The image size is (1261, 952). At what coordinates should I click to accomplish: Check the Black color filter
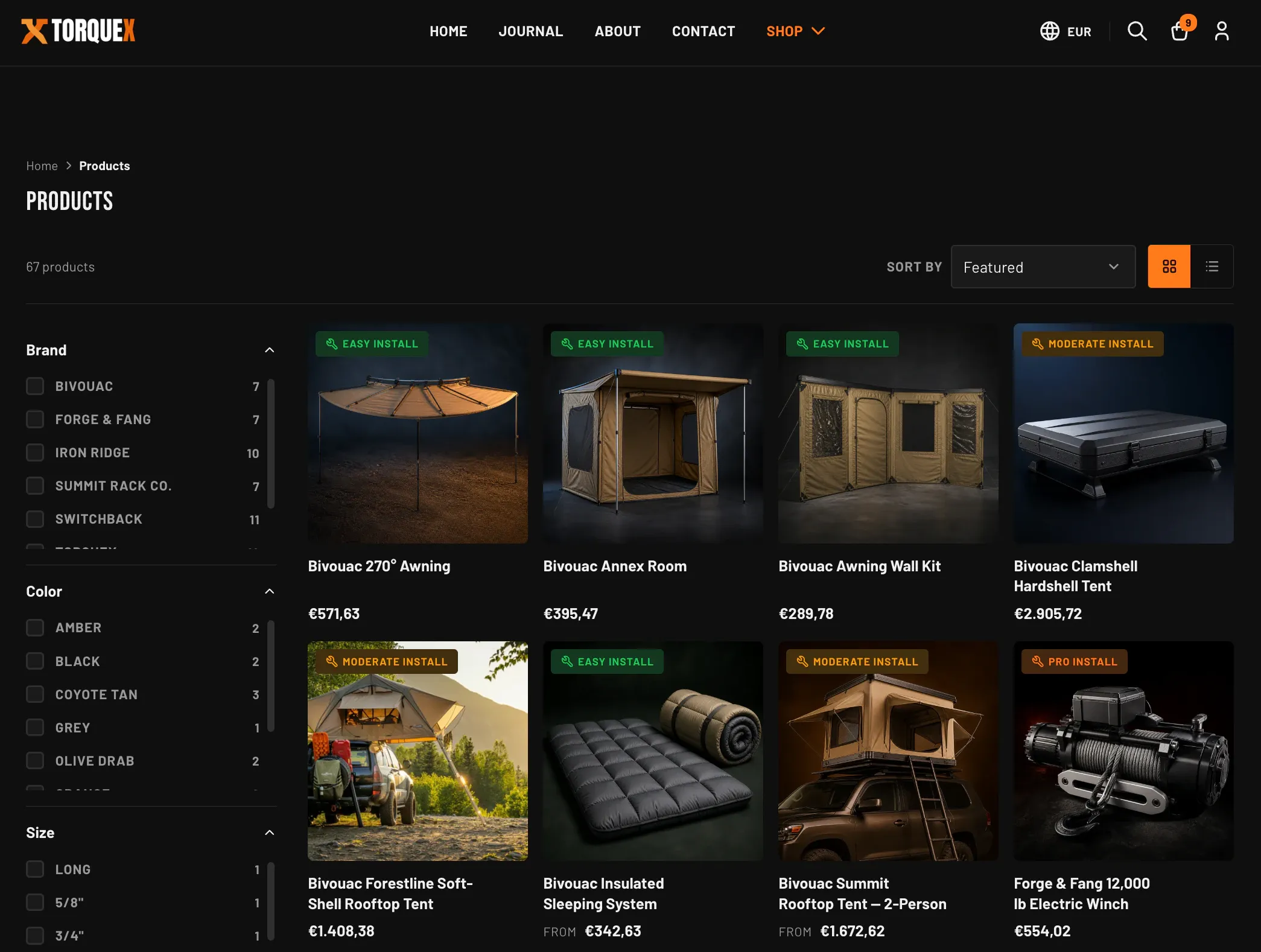35,661
